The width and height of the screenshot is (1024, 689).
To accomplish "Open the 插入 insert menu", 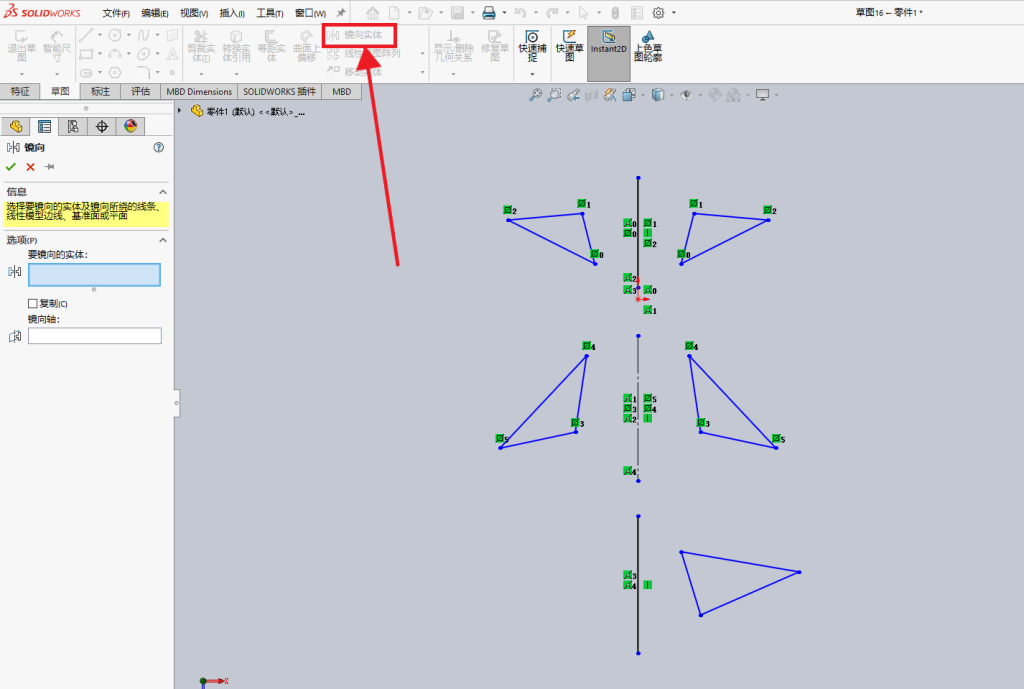I will click(x=232, y=13).
